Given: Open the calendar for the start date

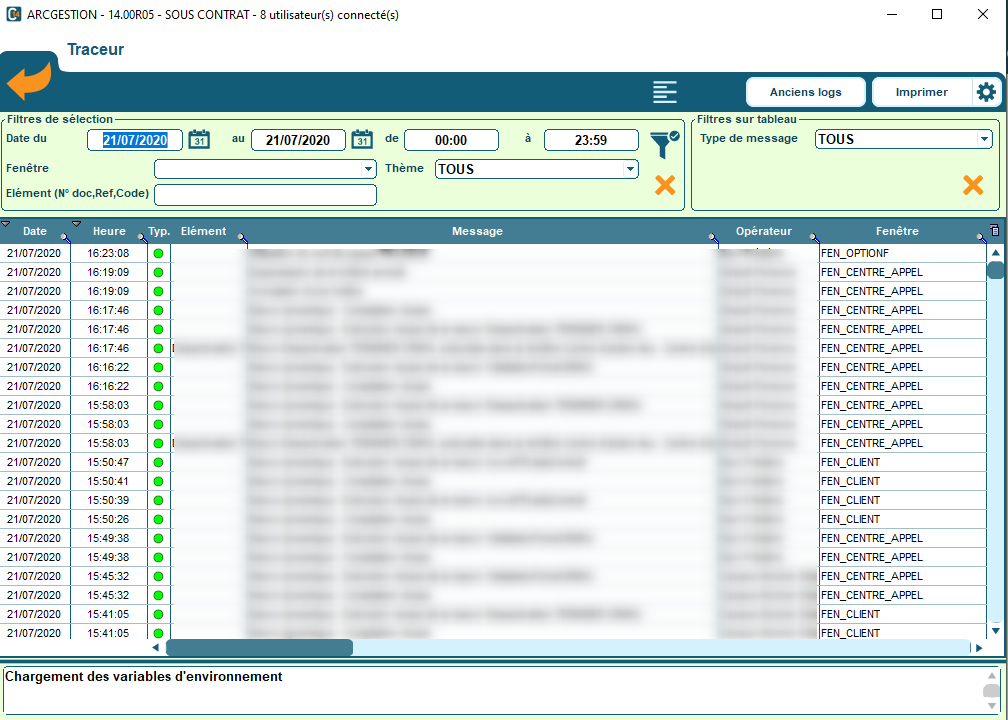Looking at the screenshot, I should [x=199, y=140].
